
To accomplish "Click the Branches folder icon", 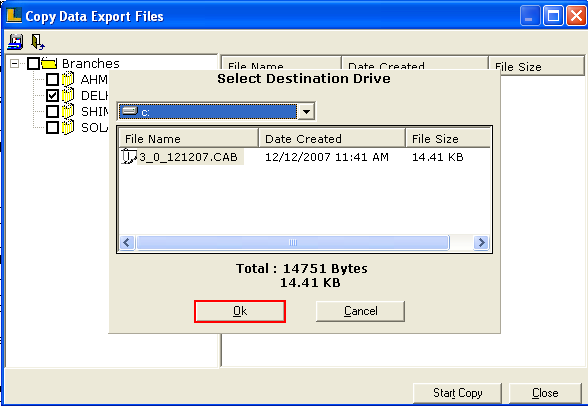I will tap(49, 63).
